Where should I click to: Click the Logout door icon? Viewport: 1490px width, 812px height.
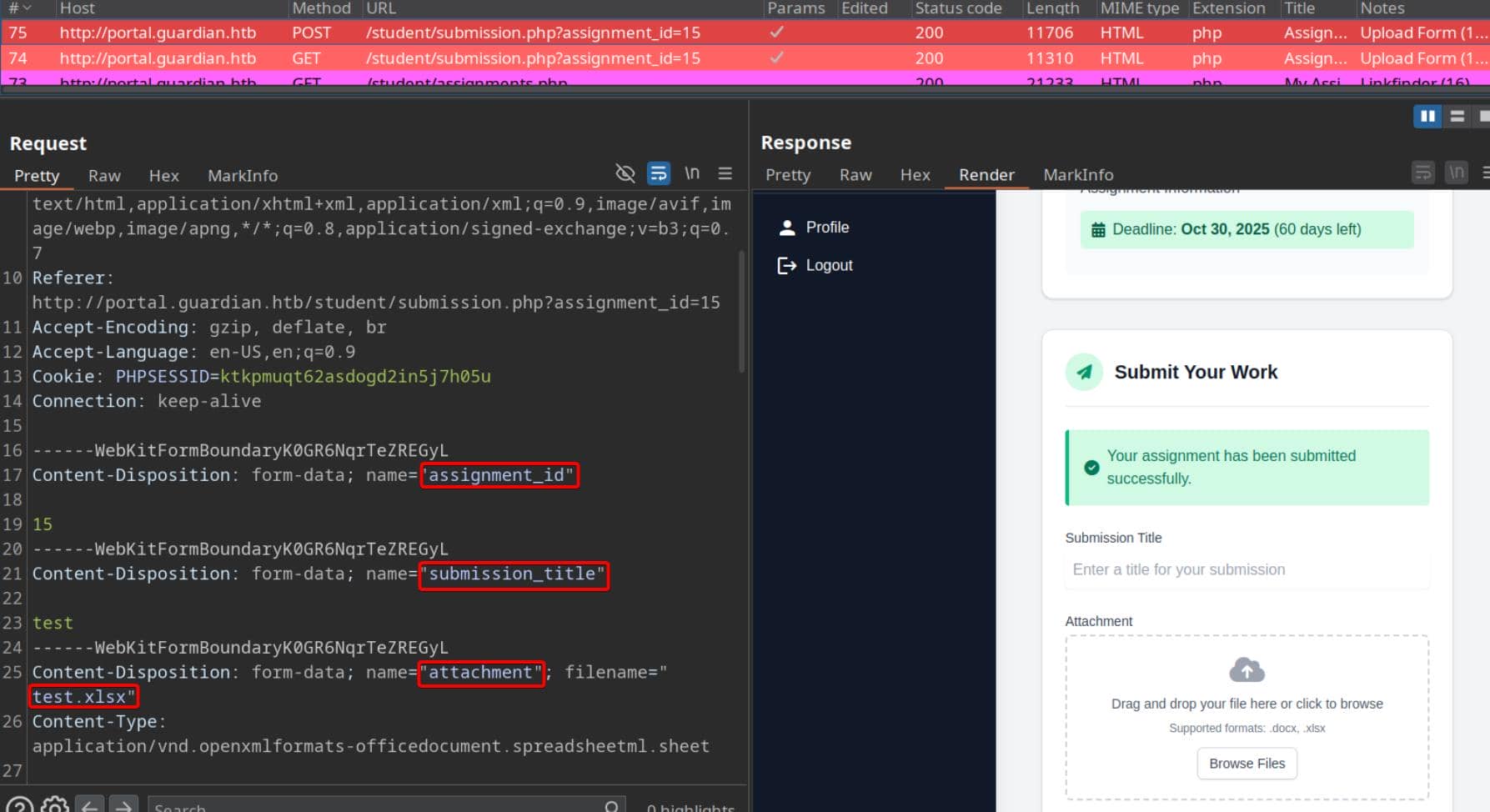coord(787,265)
